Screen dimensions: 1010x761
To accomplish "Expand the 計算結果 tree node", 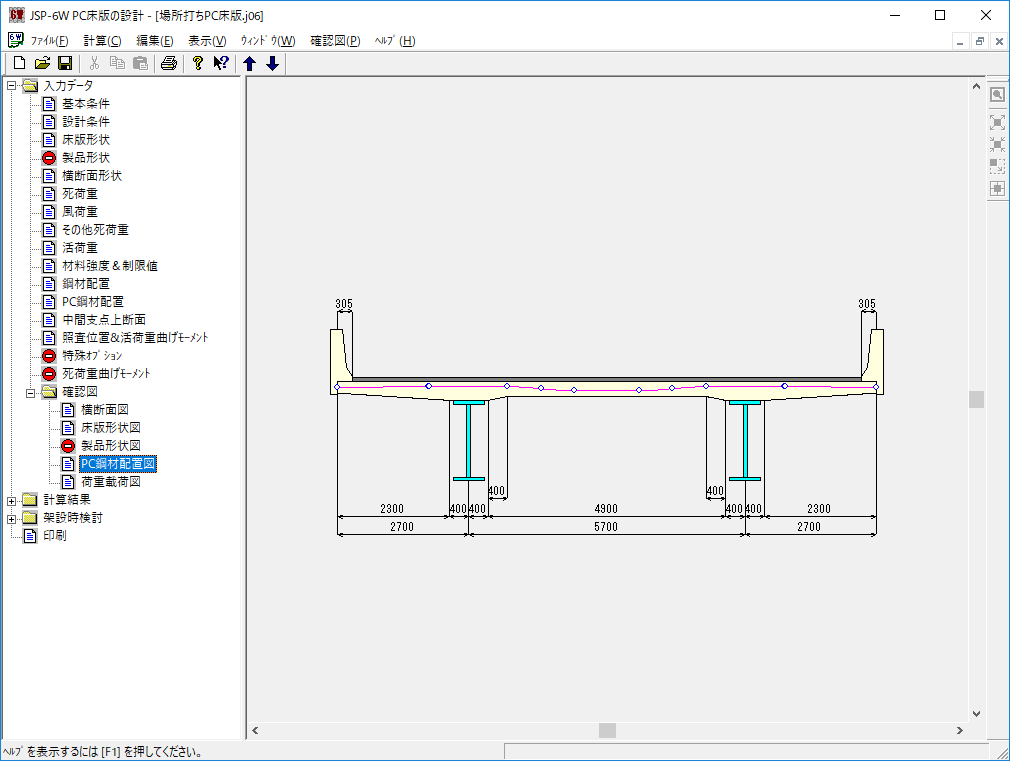I will point(12,500).
